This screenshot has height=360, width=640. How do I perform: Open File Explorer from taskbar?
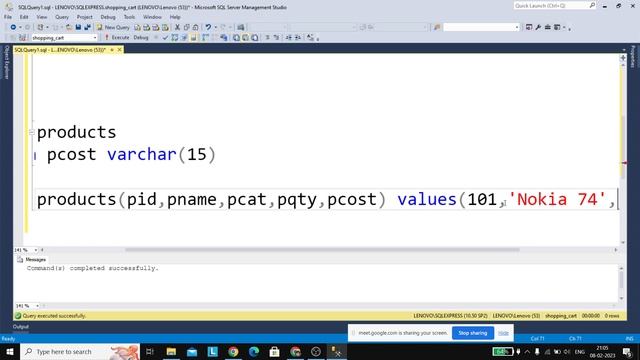point(171,351)
